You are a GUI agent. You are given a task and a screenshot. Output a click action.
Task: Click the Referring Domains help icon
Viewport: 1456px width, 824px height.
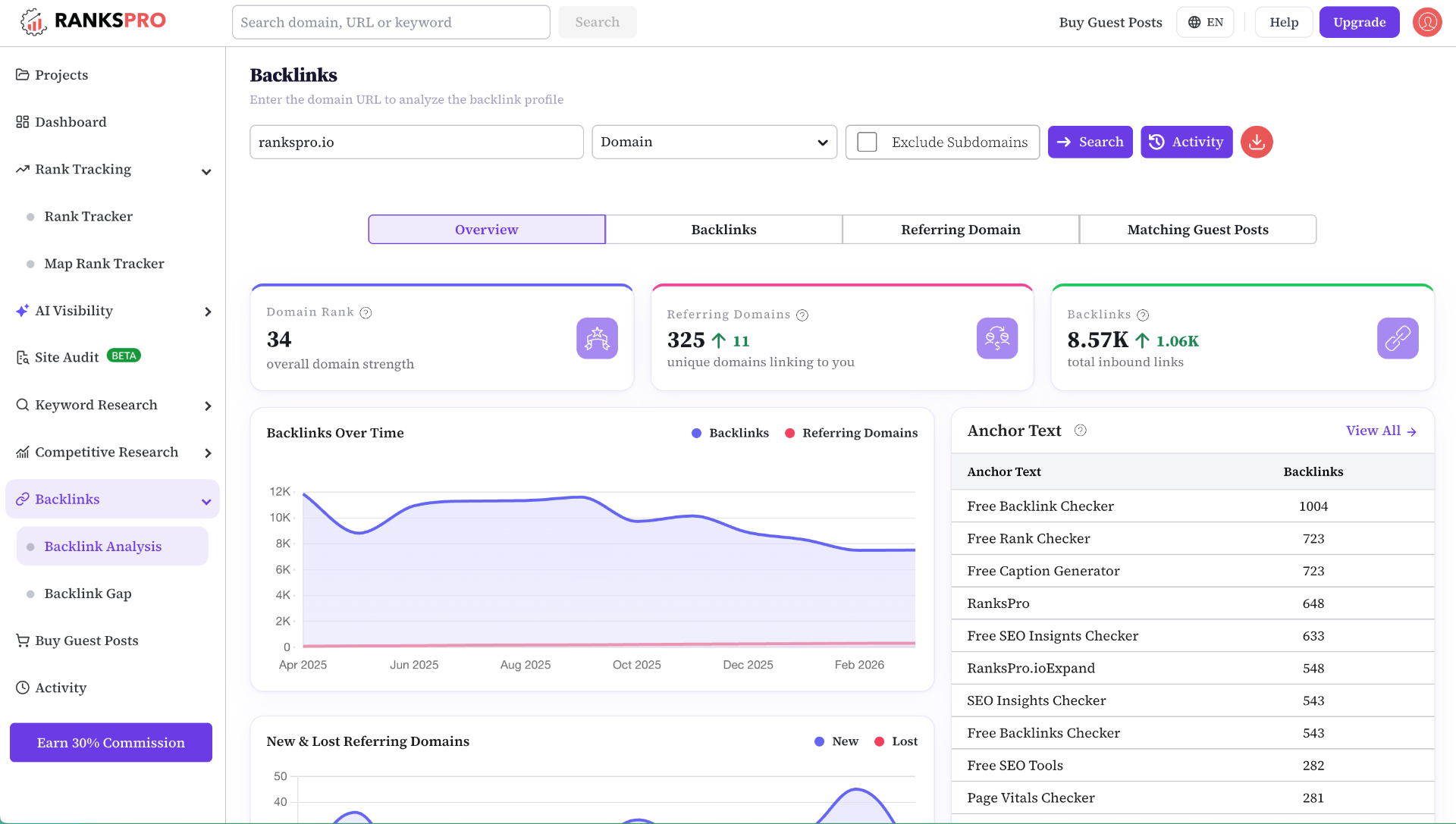[802, 315]
